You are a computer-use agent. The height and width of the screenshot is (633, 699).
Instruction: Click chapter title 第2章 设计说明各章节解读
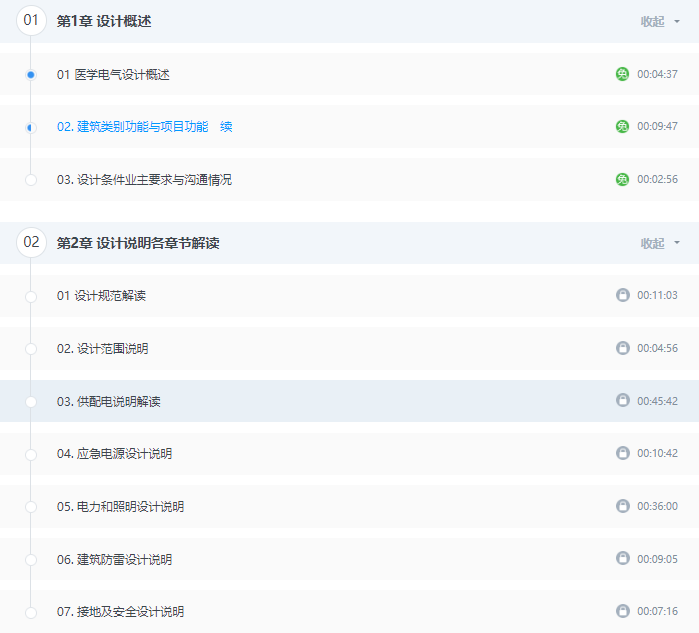point(138,243)
